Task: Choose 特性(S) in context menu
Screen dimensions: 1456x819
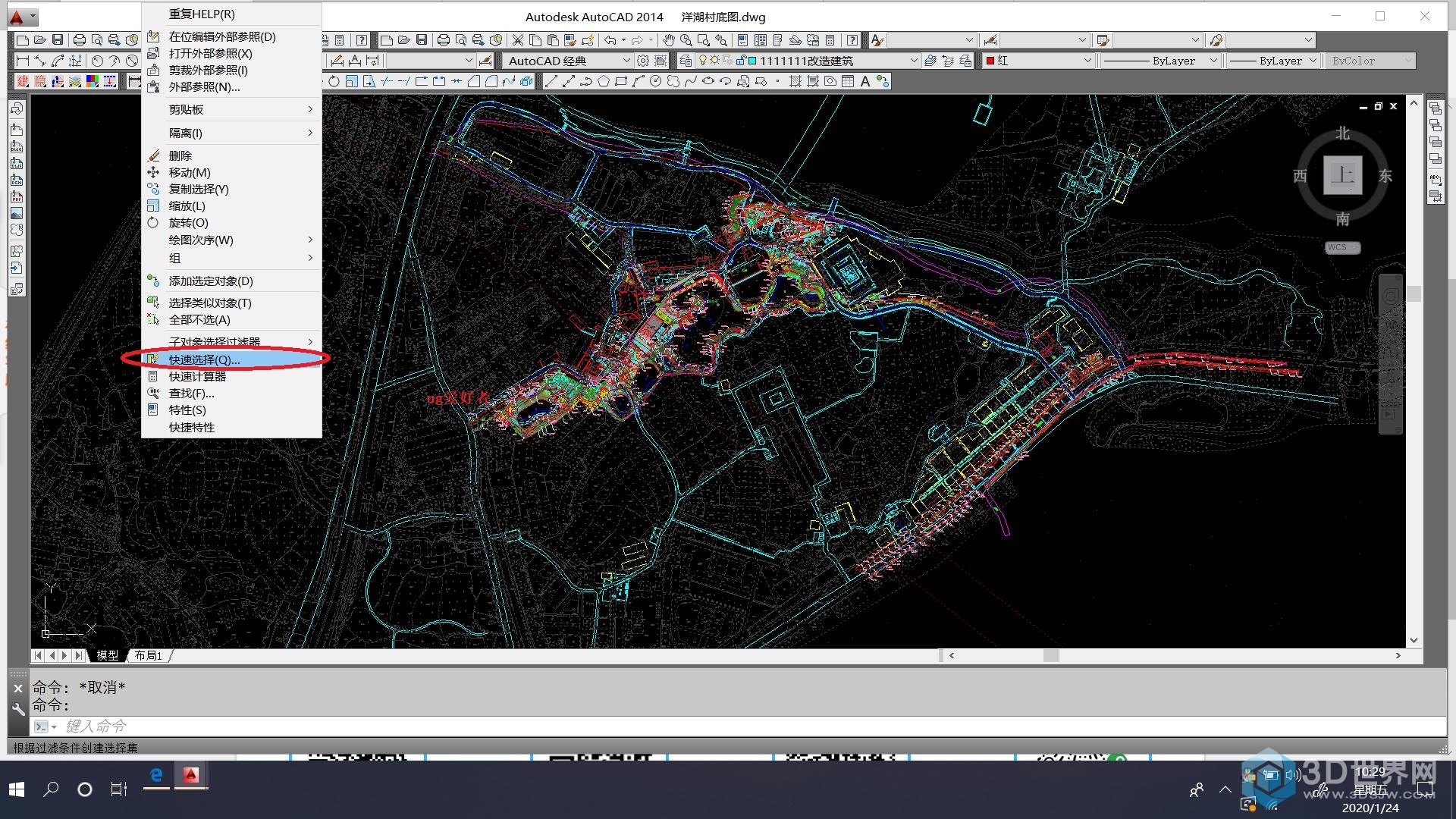Action: pos(231,409)
